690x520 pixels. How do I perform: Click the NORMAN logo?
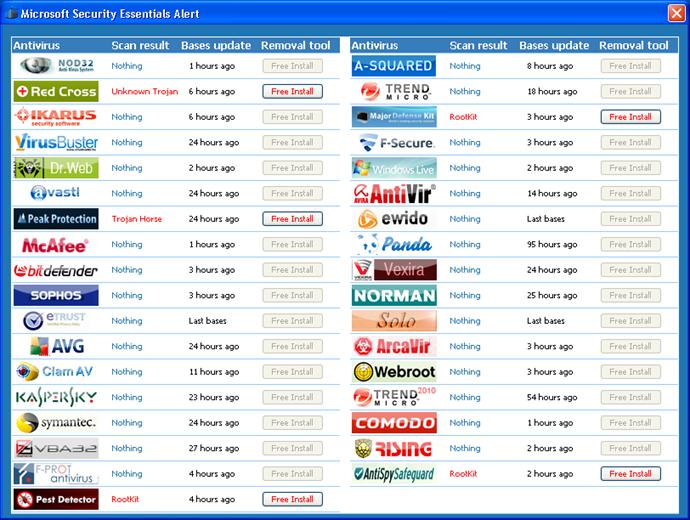tap(394, 296)
